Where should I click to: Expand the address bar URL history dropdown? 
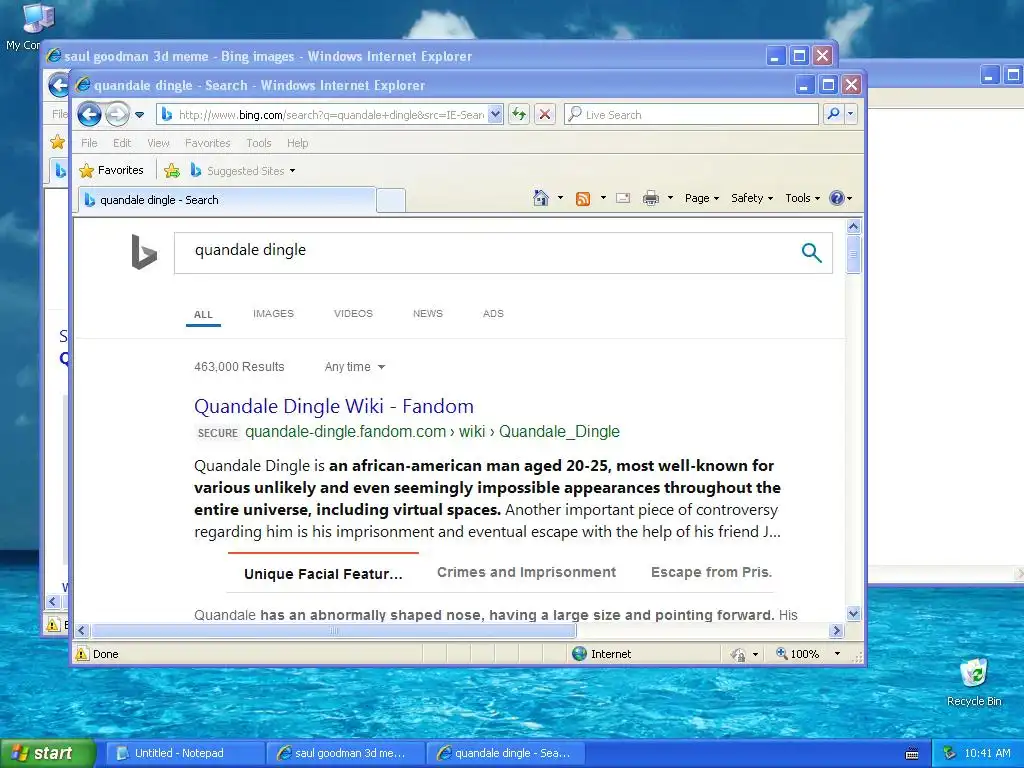point(496,115)
